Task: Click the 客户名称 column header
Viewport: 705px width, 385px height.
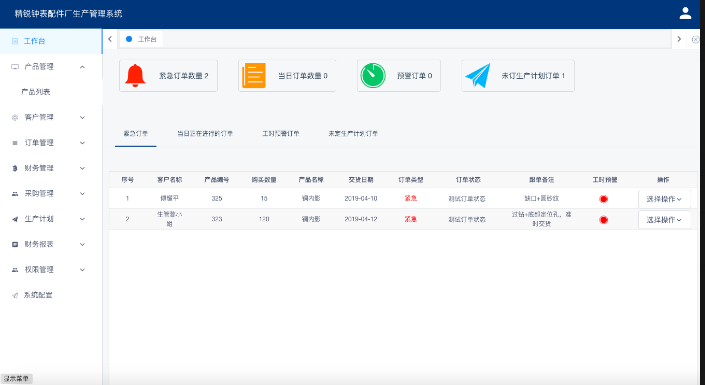Action: 170,180
